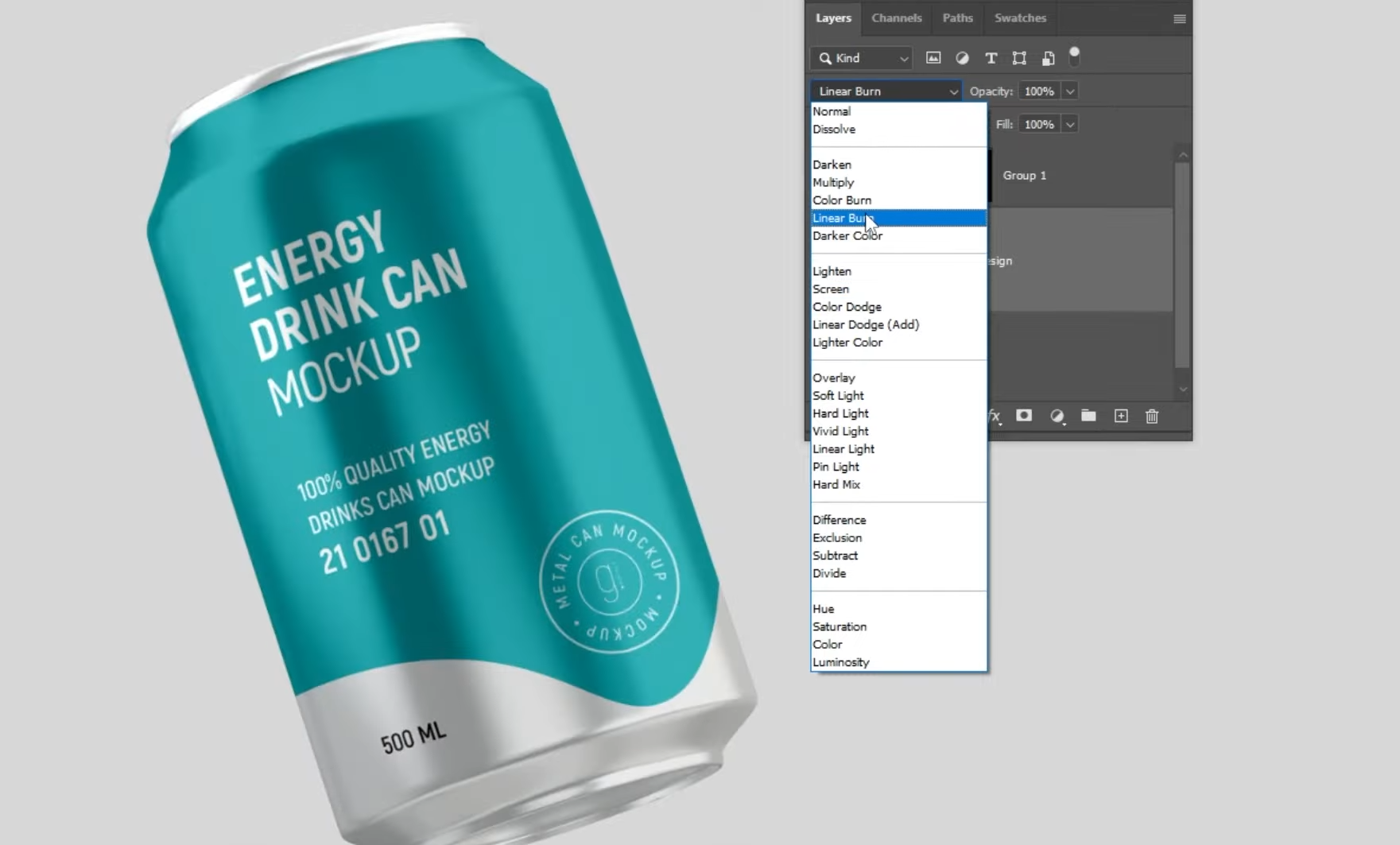Choose Screen blend mode
This screenshot has height=845, width=1400.
898,289
